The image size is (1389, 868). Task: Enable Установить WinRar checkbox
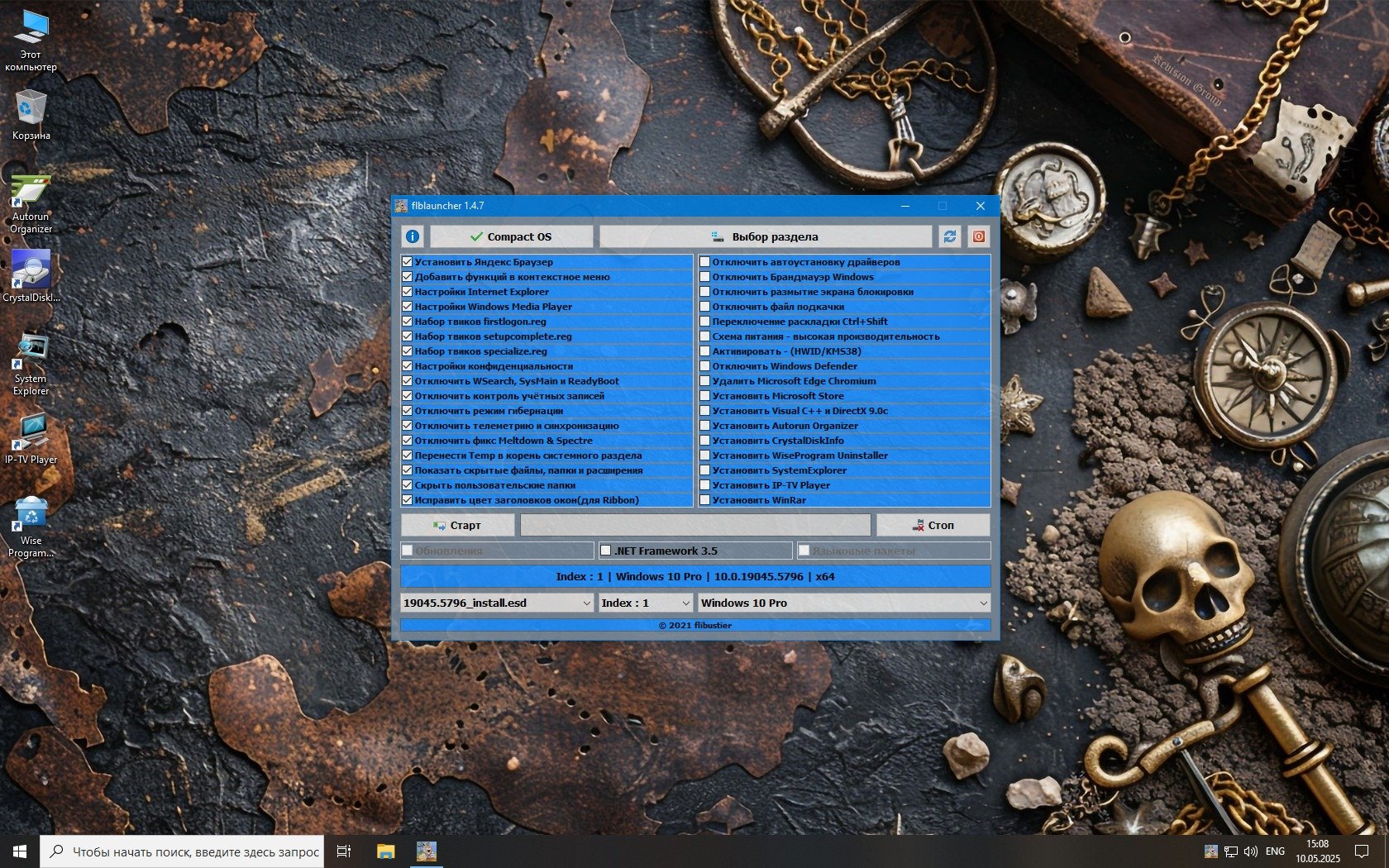704,500
